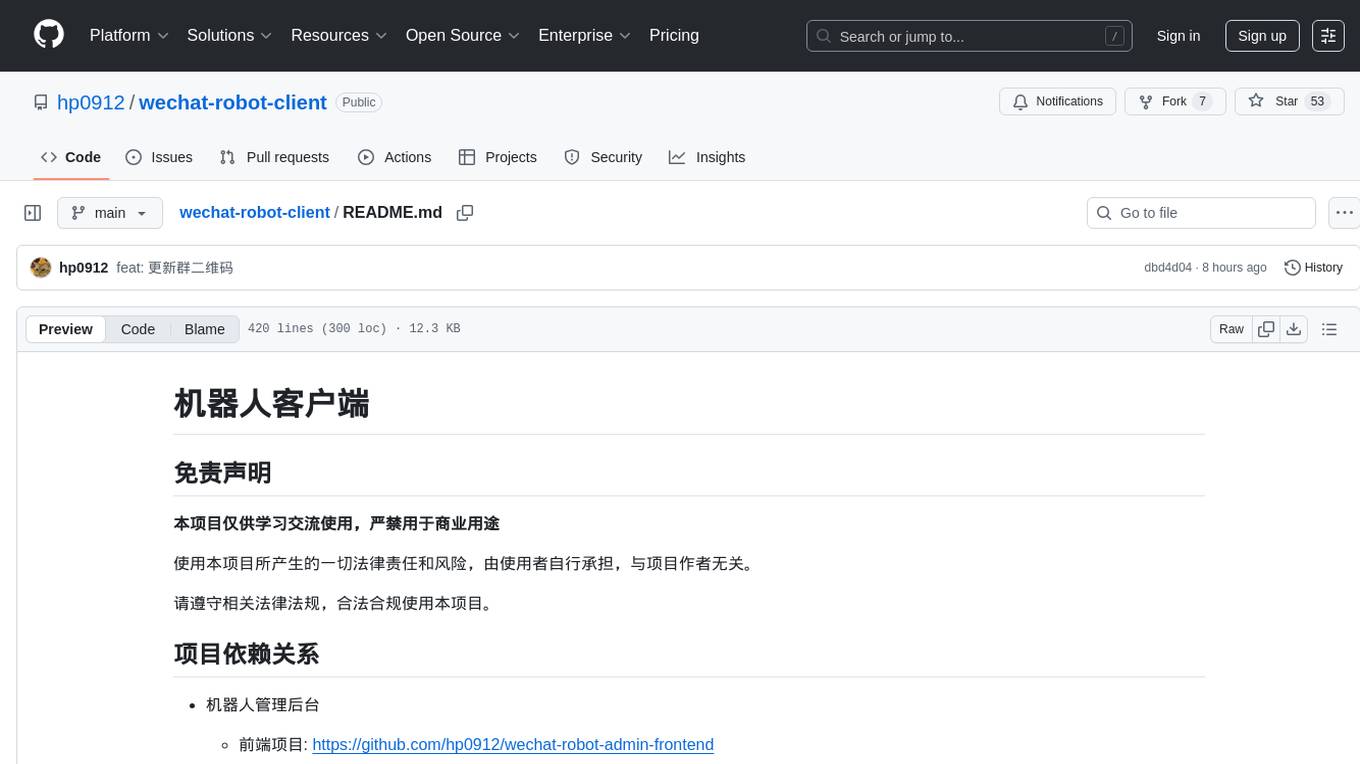The image size is (1360, 764).
Task: Expand the Resources menu
Action: tap(338, 35)
